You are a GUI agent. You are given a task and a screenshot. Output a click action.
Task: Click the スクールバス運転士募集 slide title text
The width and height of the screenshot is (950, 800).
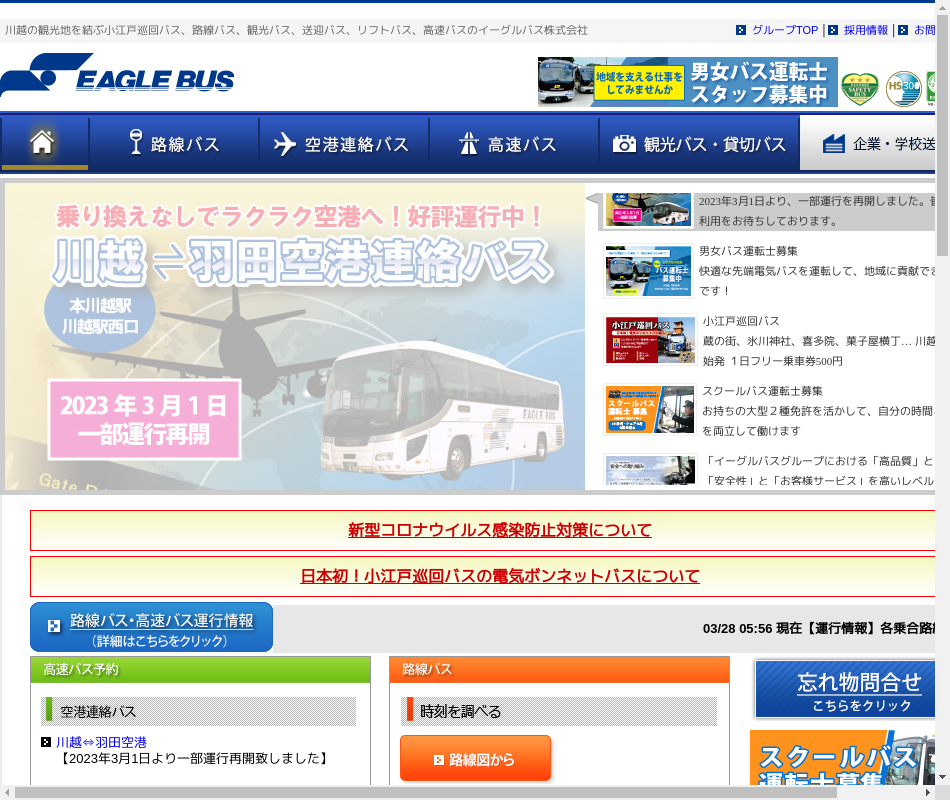762,392
